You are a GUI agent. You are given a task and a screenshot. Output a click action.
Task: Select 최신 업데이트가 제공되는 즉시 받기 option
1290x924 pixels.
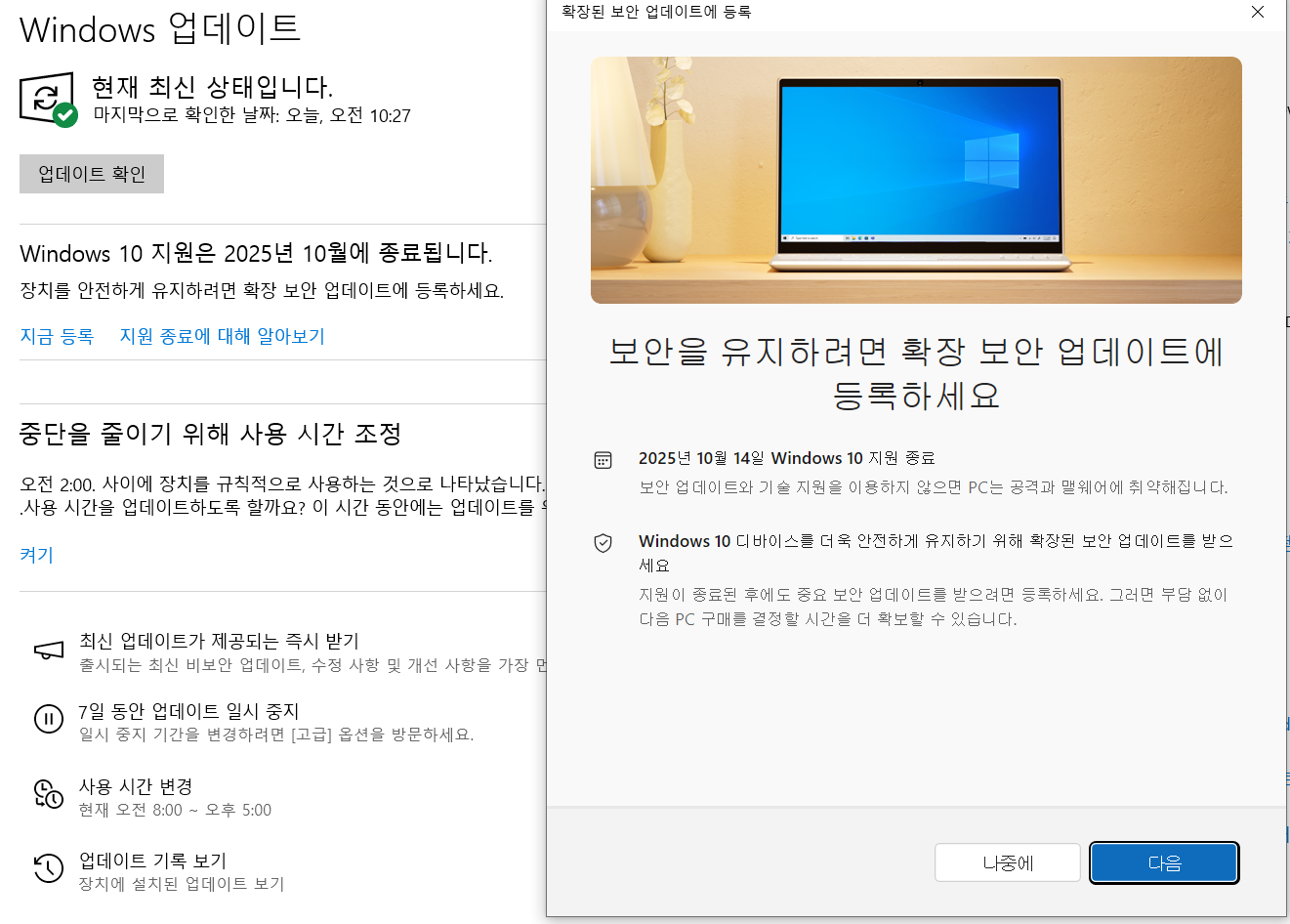[219, 641]
